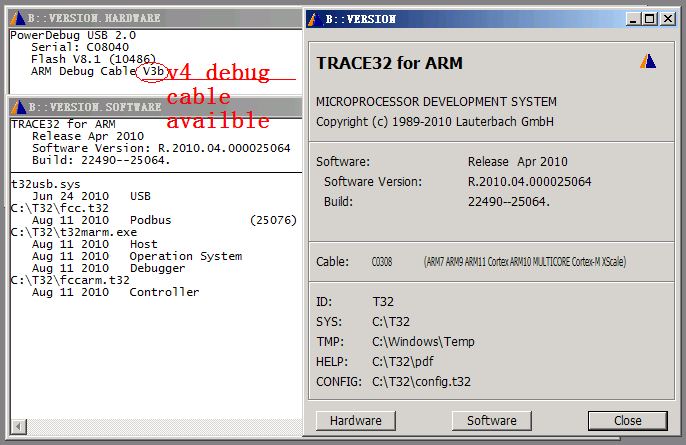Click 't32usb.sys' file entry
This screenshot has width=686, height=445.
(x=46, y=184)
